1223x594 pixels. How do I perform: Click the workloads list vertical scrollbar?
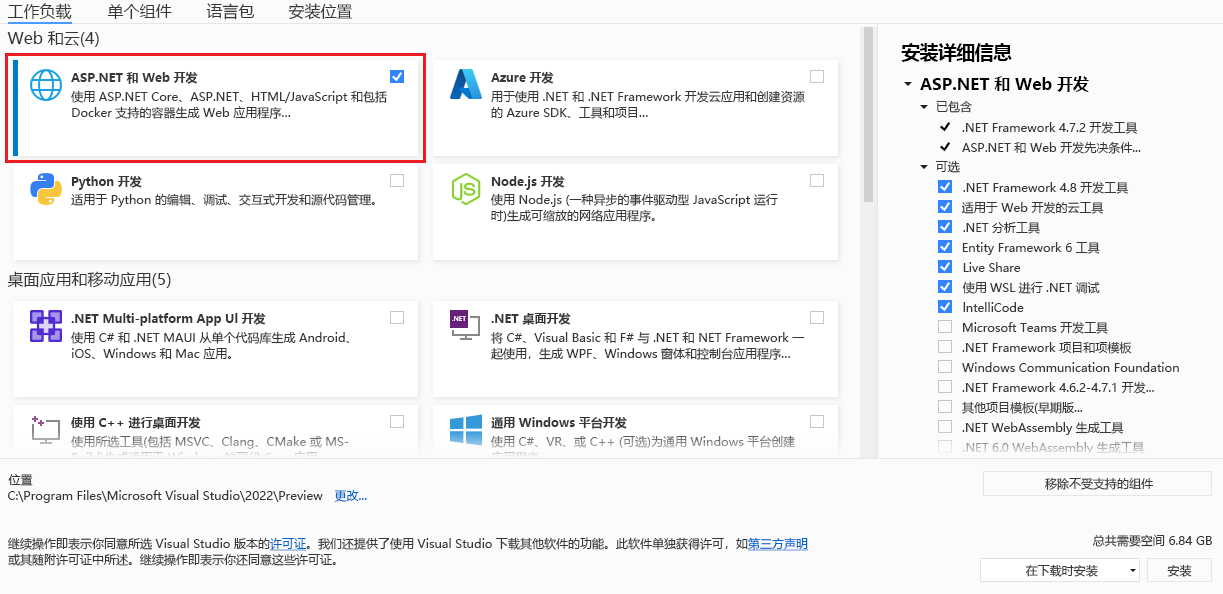[x=868, y=115]
